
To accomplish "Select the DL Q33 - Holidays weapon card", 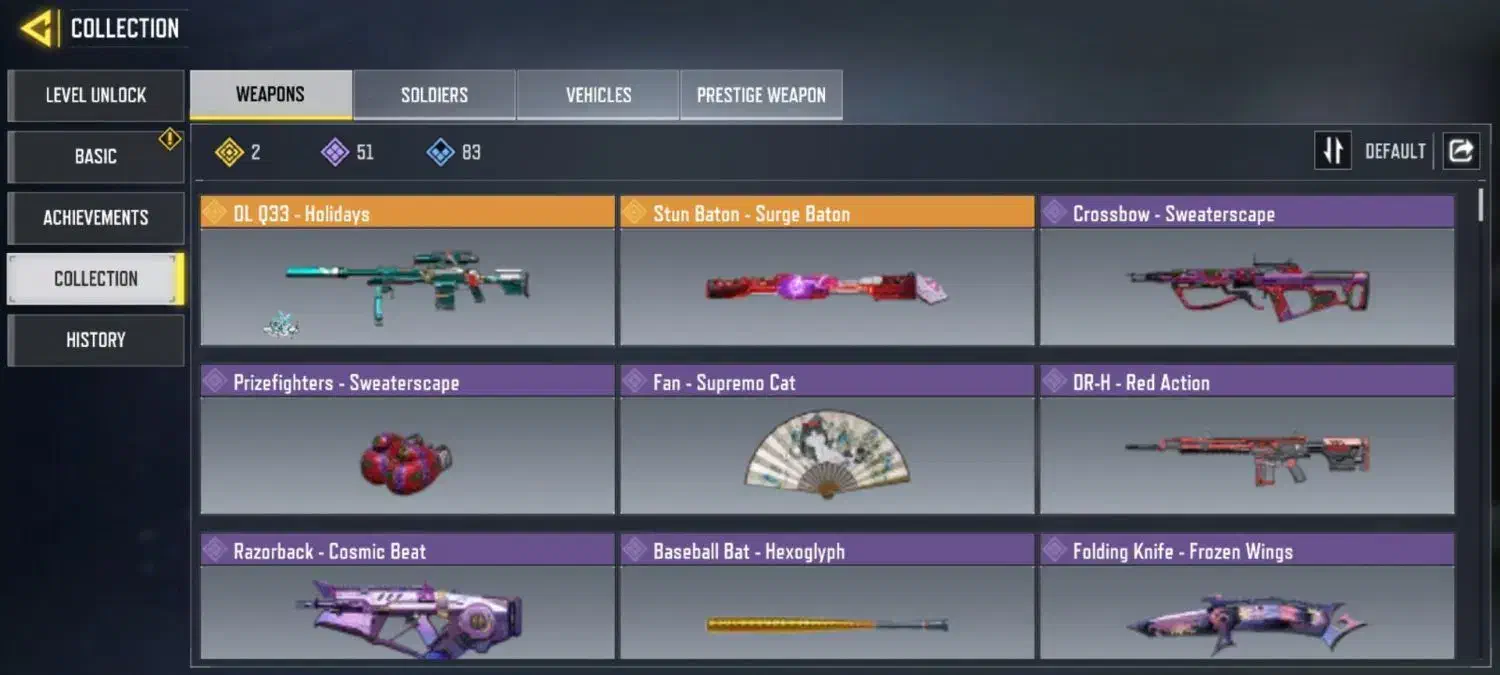I will coord(407,270).
